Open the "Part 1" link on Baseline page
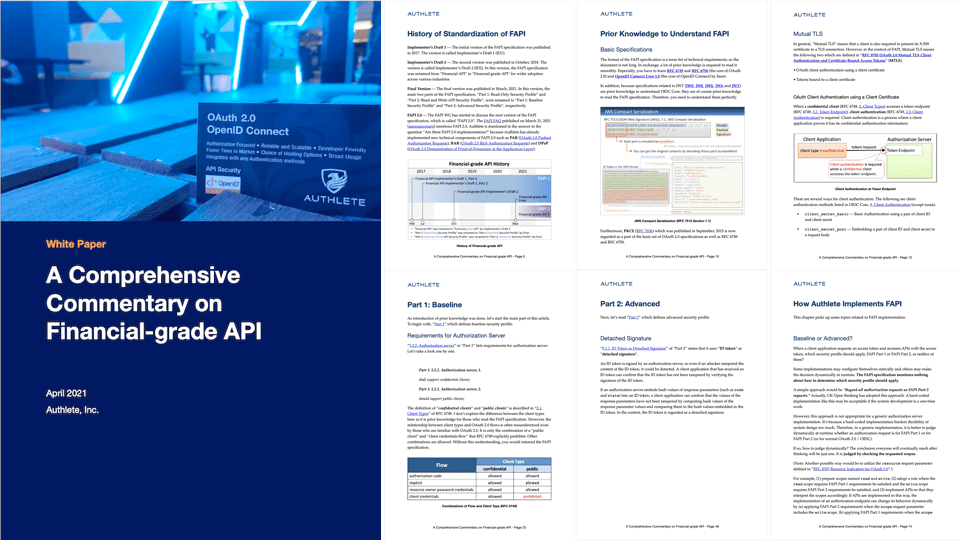960x540 pixels. pyautogui.click(x=439, y=324)
